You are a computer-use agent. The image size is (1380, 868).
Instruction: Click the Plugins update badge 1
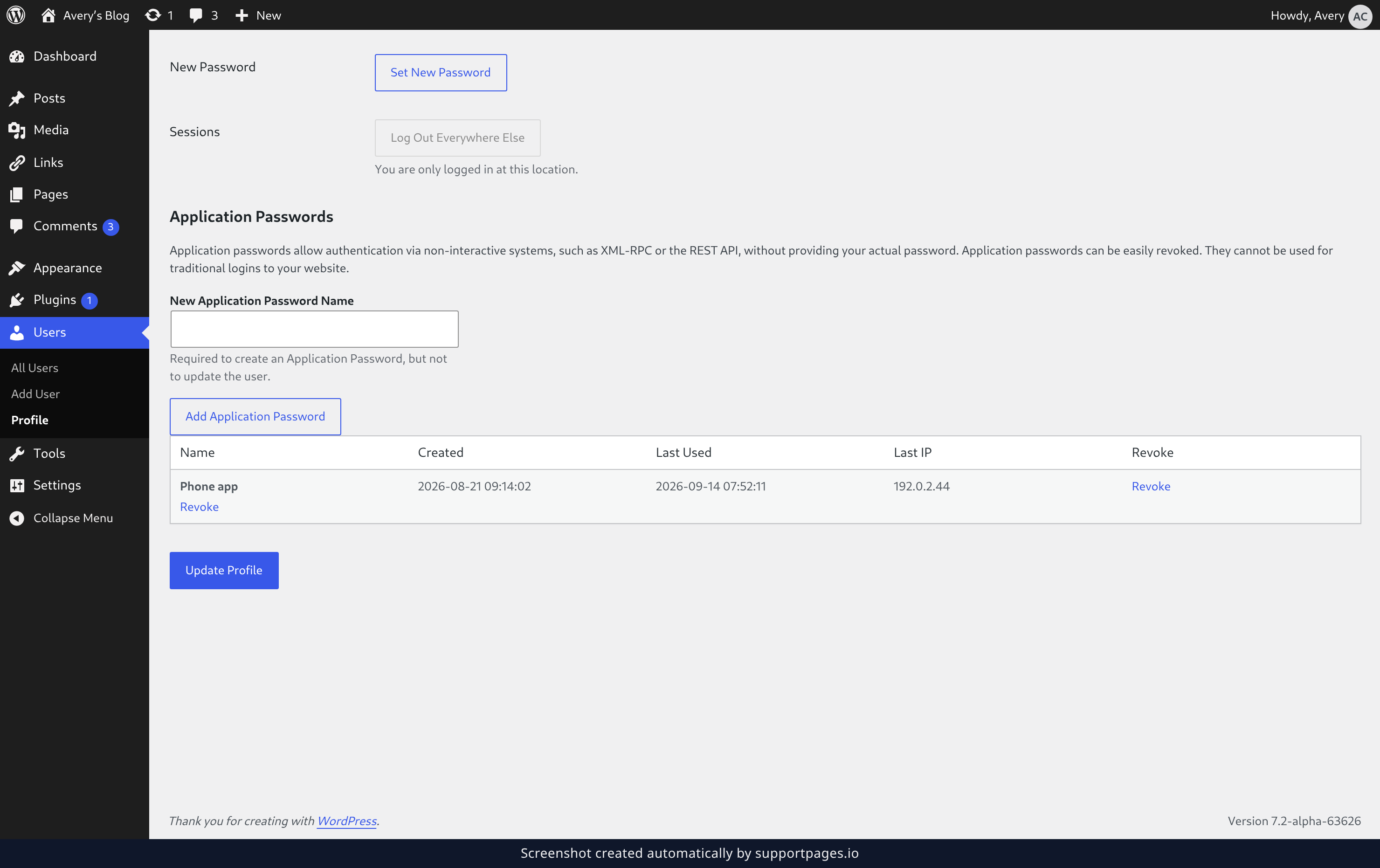[90, 300]
